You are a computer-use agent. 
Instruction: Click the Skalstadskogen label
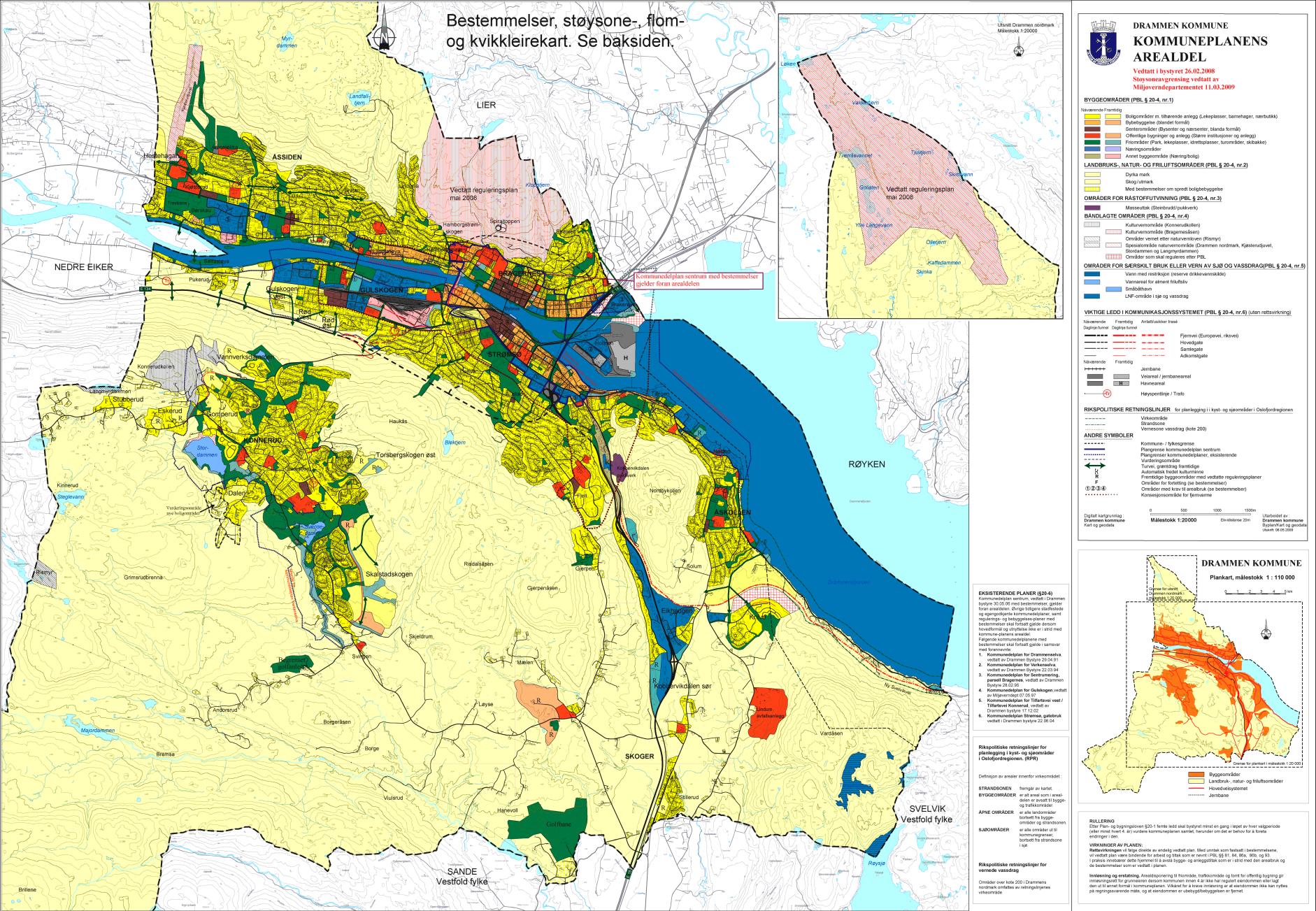point(389,573)
